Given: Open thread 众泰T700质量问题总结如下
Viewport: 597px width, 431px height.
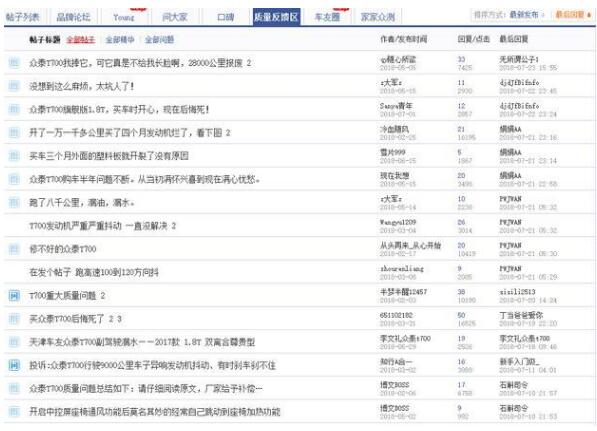Looking at the screenshot, I should point(146,389).
